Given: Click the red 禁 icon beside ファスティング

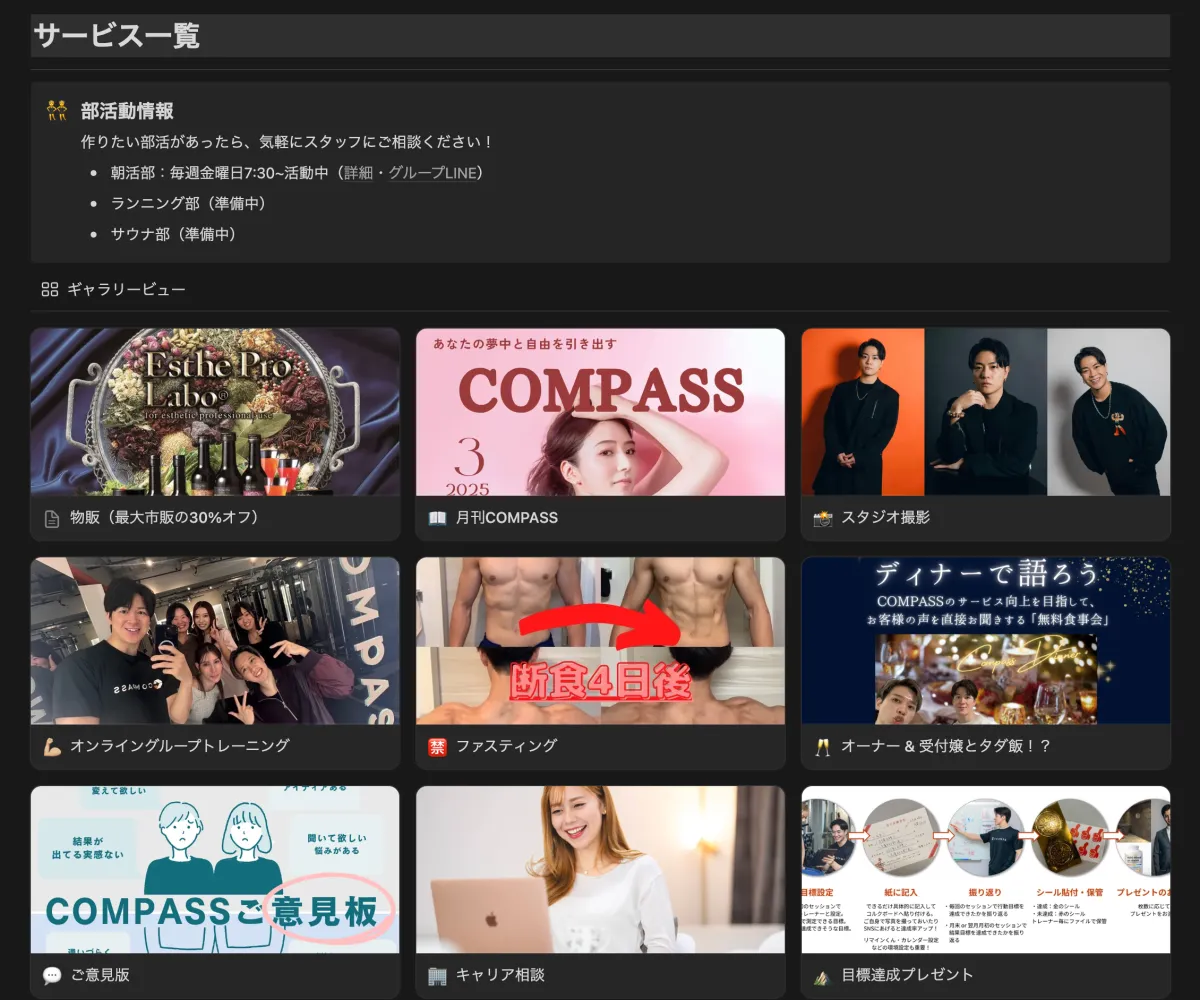Looking at the screenshot, I should [x=437, y=746].
